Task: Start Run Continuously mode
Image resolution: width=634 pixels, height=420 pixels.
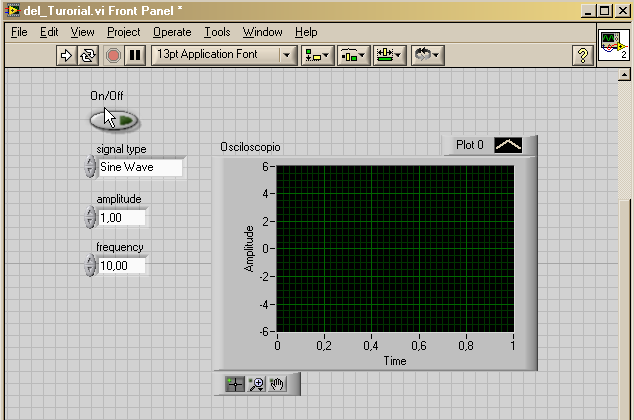Action: (88, 55)
